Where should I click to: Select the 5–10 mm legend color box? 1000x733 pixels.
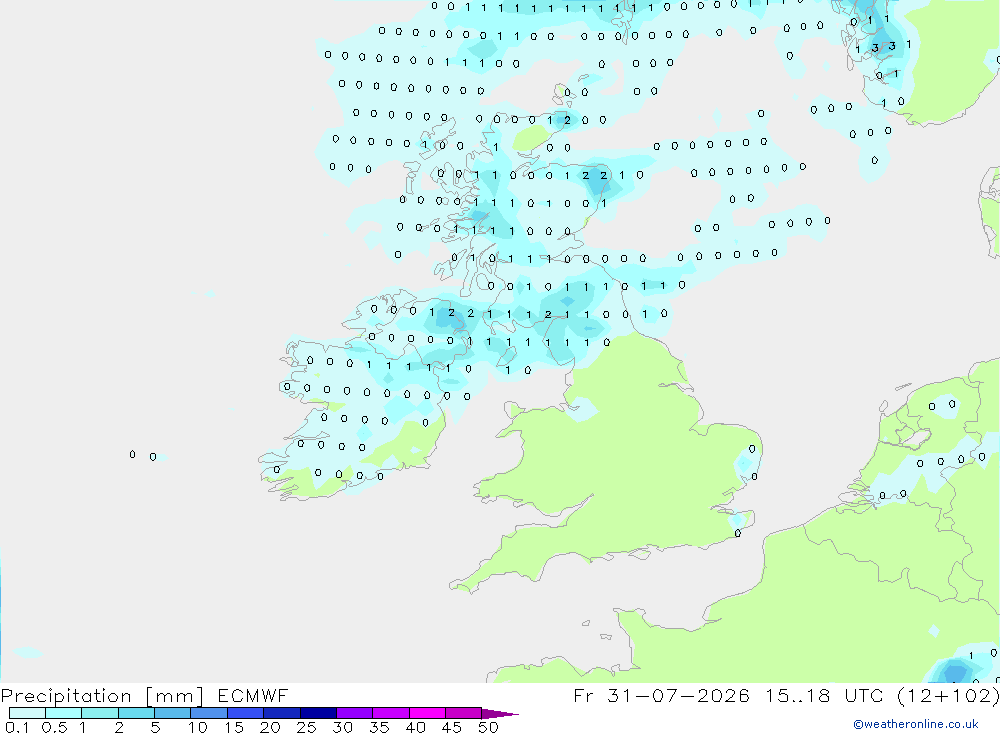pyautogui.click(x=173, y=713)
